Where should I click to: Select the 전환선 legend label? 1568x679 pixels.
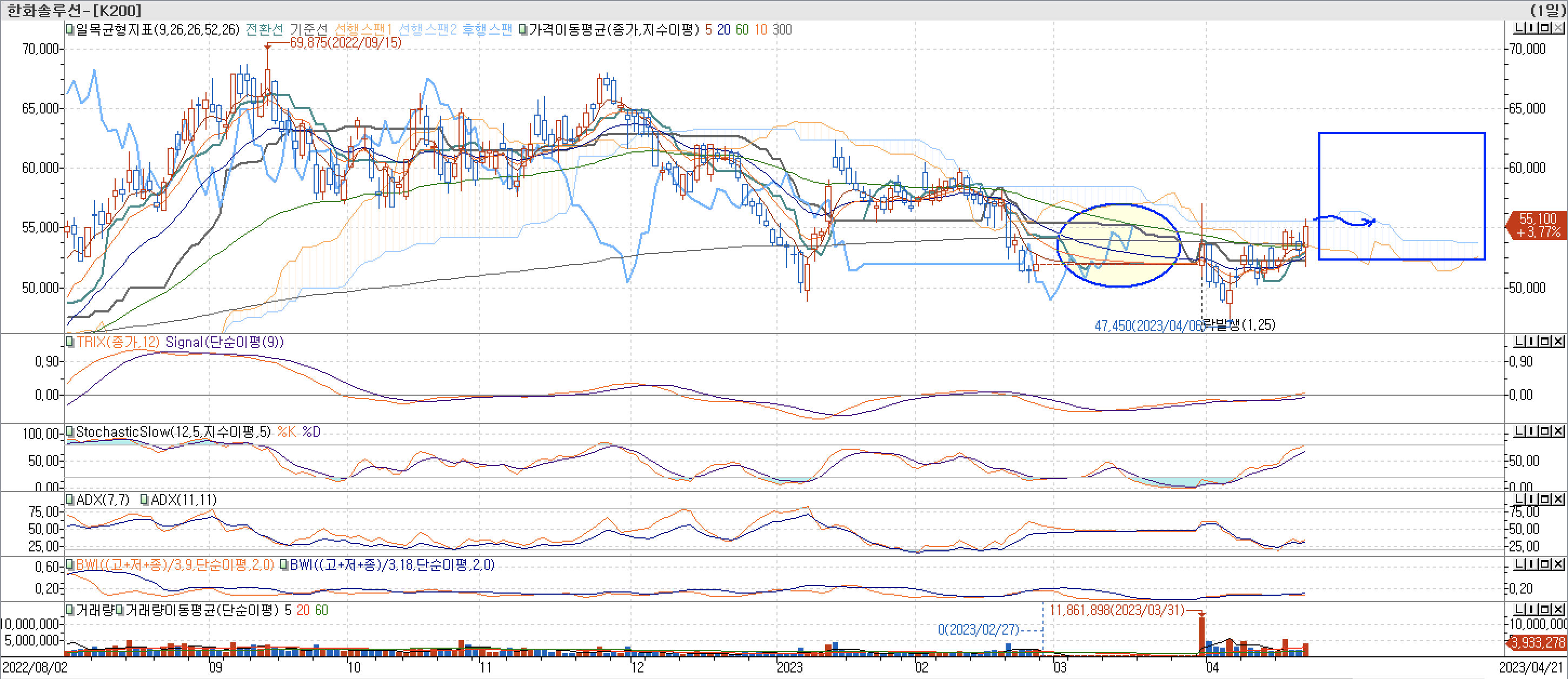[x=264, y=29]
